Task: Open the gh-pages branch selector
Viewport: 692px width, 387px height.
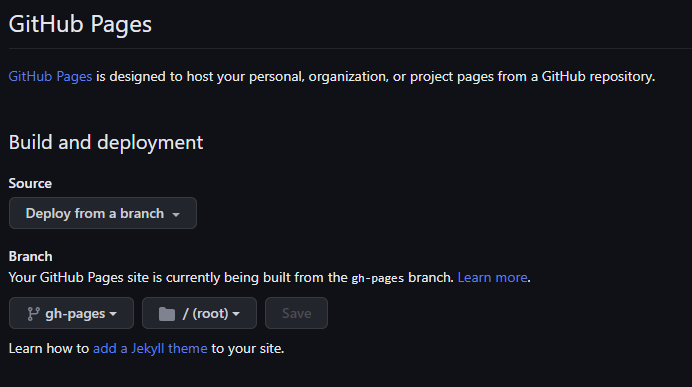Action: pos(71,313)
